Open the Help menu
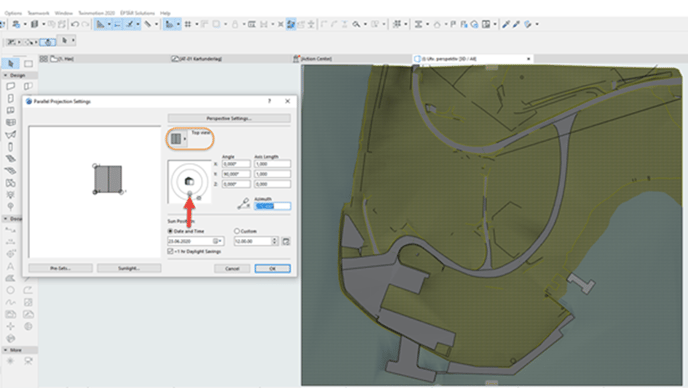Image resolution: width=688 pixels, height=388 pixels. coord(165,13)
